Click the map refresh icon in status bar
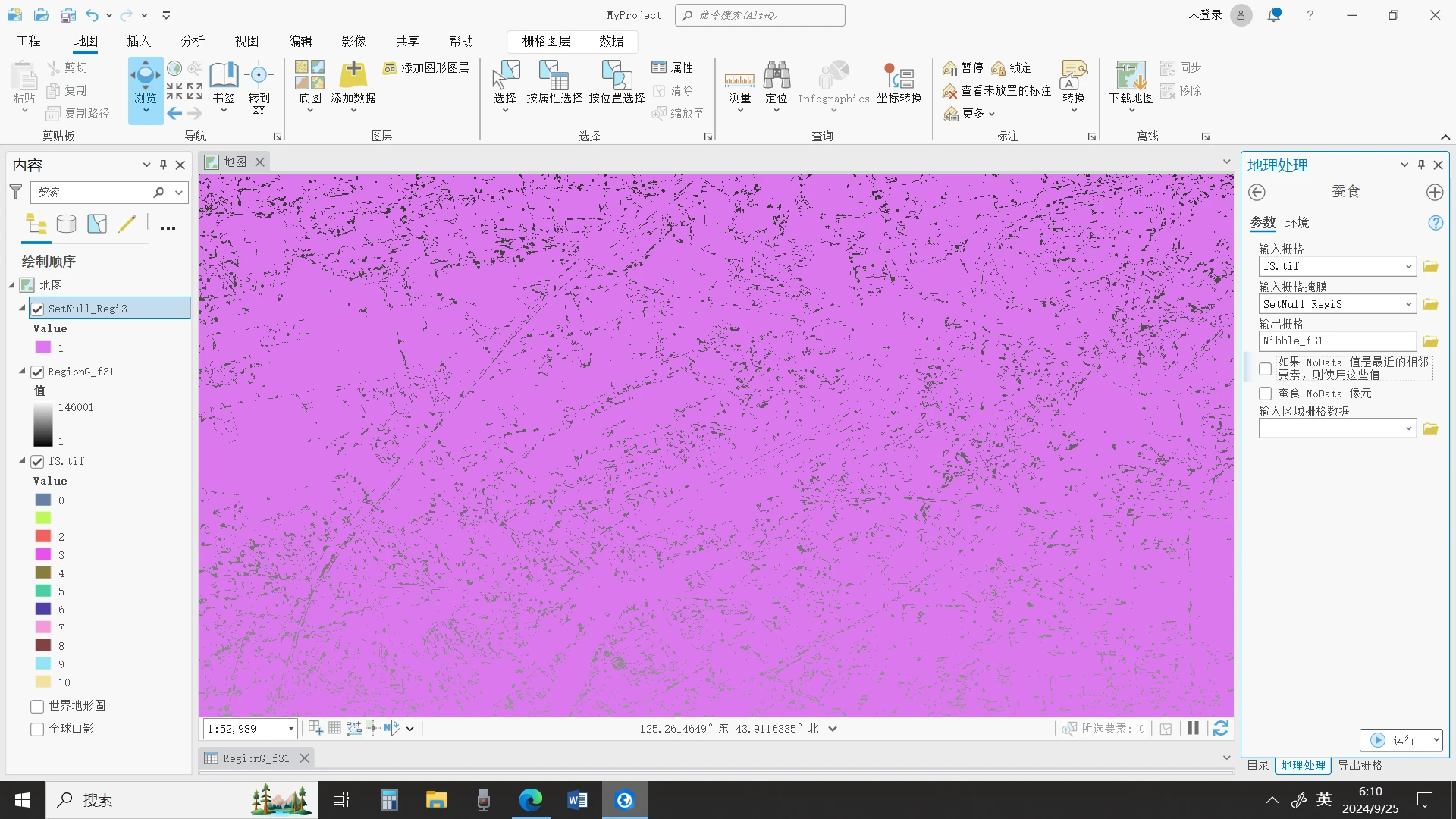This screenshot has width=1456, height=819. (x=1220, y=728)
